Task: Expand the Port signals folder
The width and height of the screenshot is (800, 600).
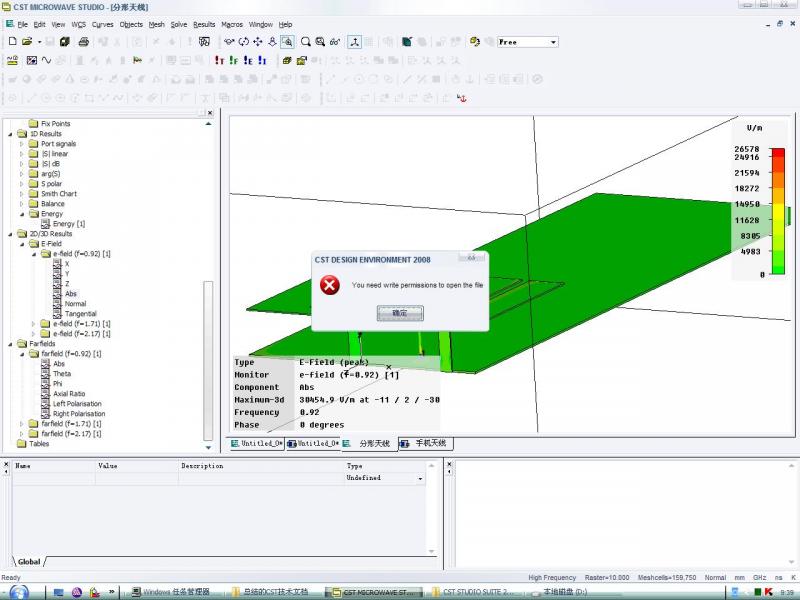Action: click(21, 144)
